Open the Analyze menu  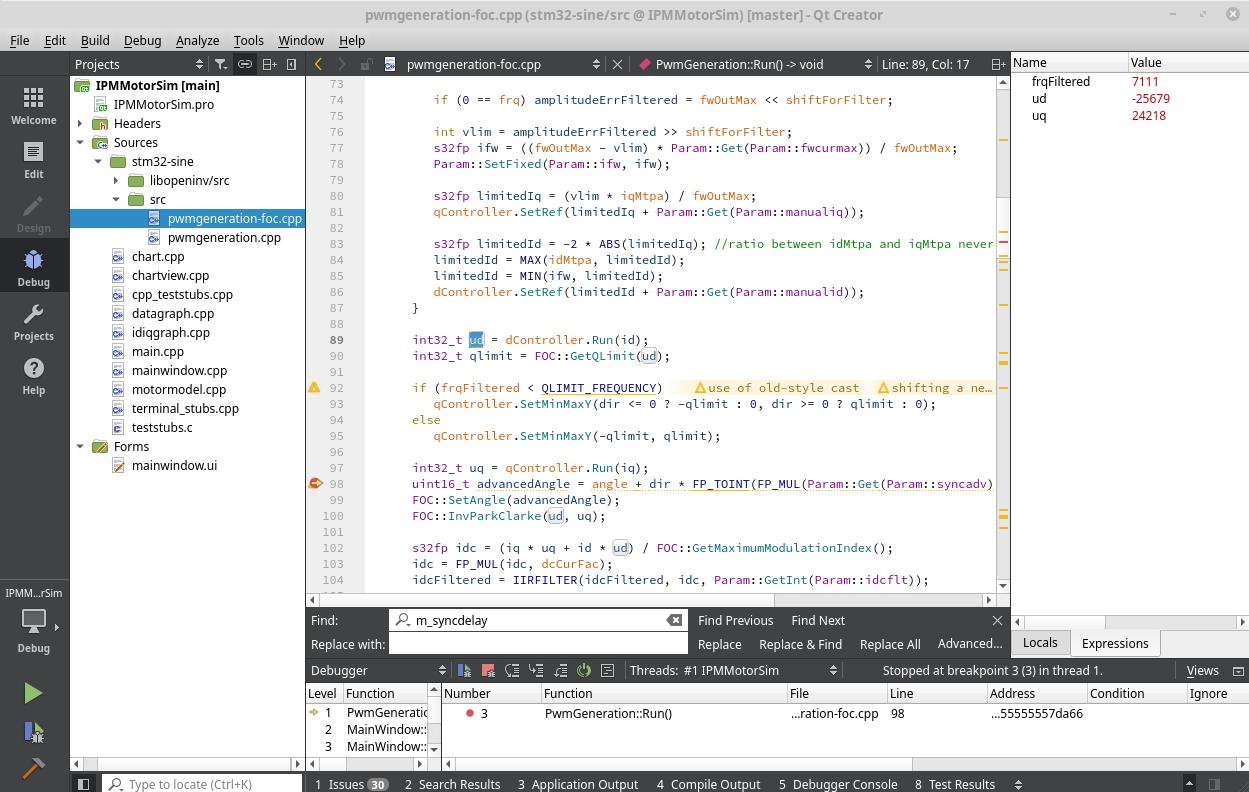[x=197, y=40]
